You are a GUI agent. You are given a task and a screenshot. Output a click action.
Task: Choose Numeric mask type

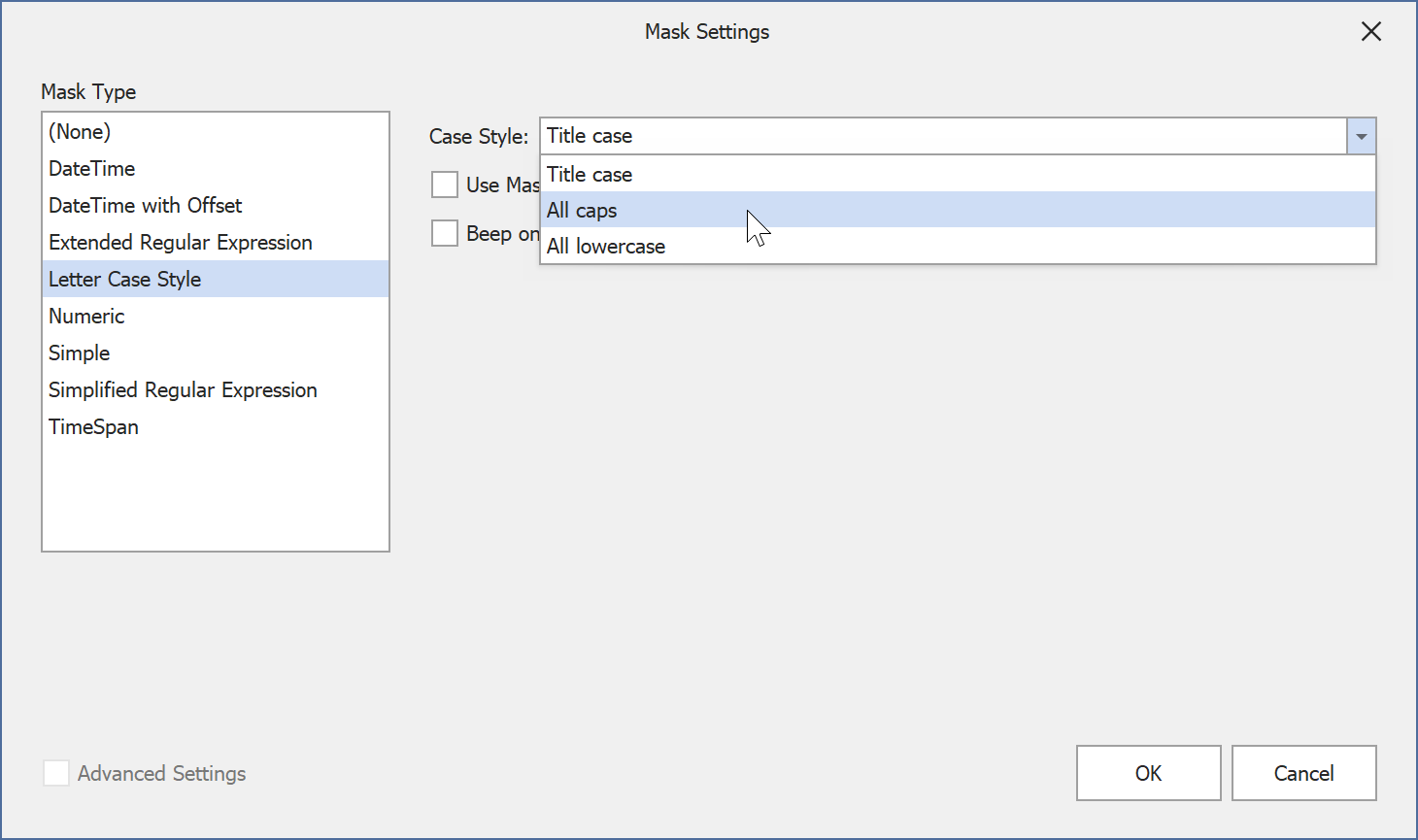(87, 317)
